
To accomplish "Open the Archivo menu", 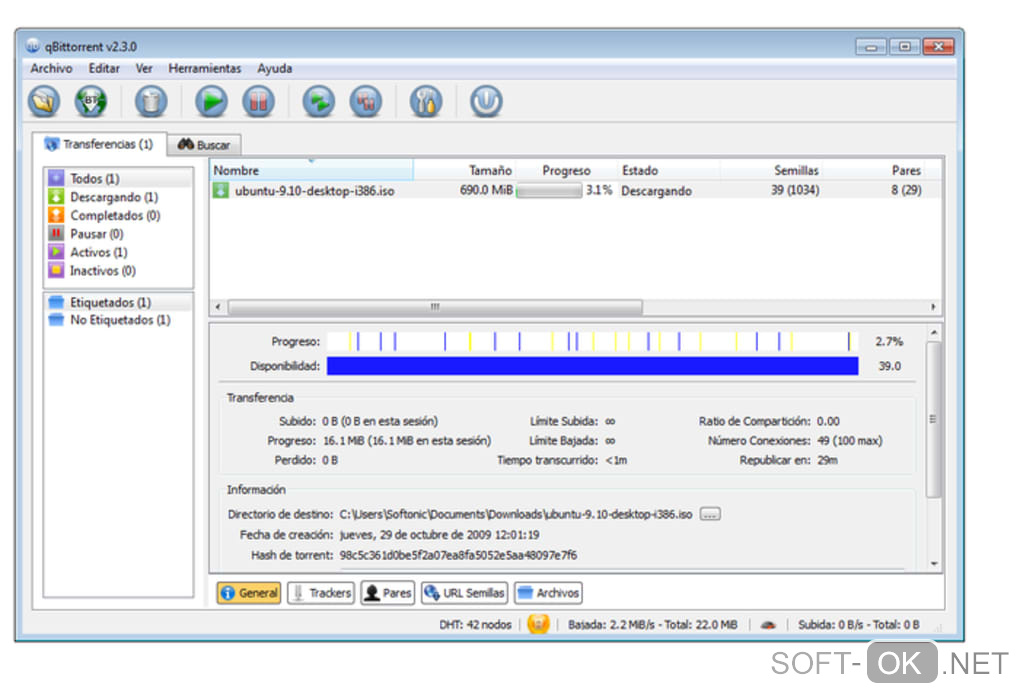I will 51,68.
